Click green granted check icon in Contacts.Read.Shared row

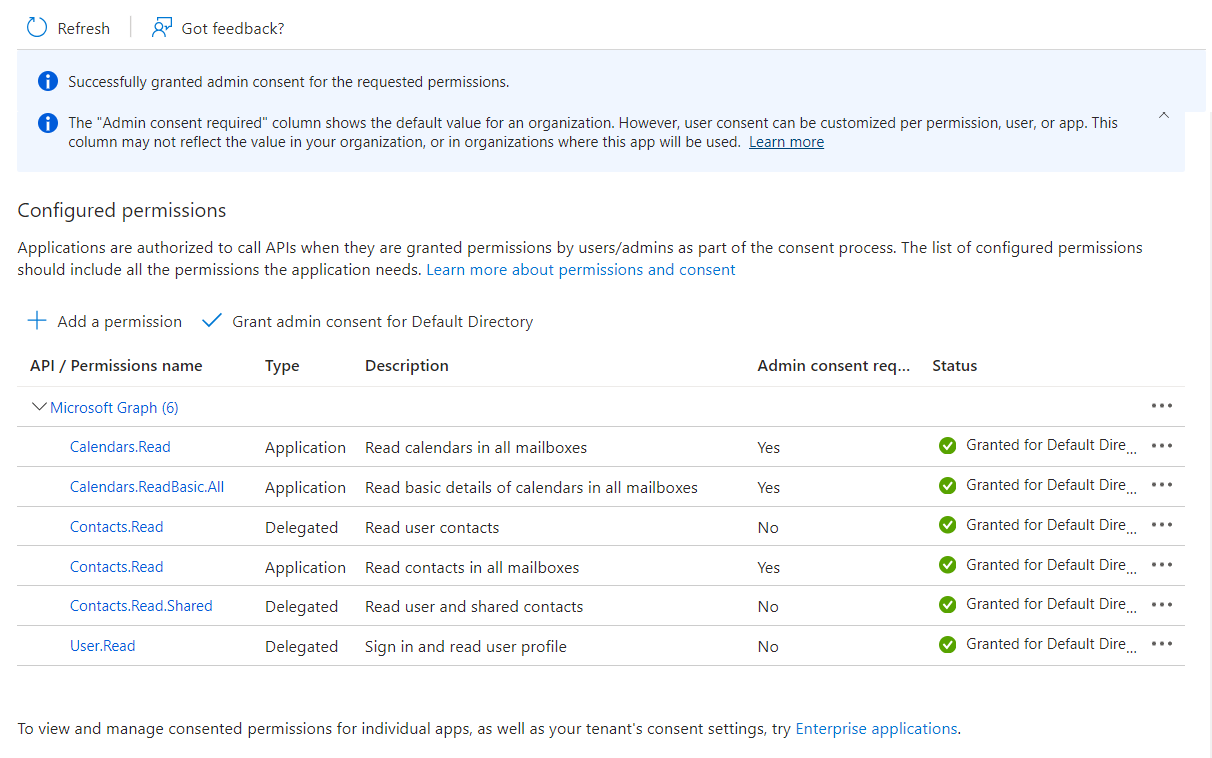tap(948, 605)
